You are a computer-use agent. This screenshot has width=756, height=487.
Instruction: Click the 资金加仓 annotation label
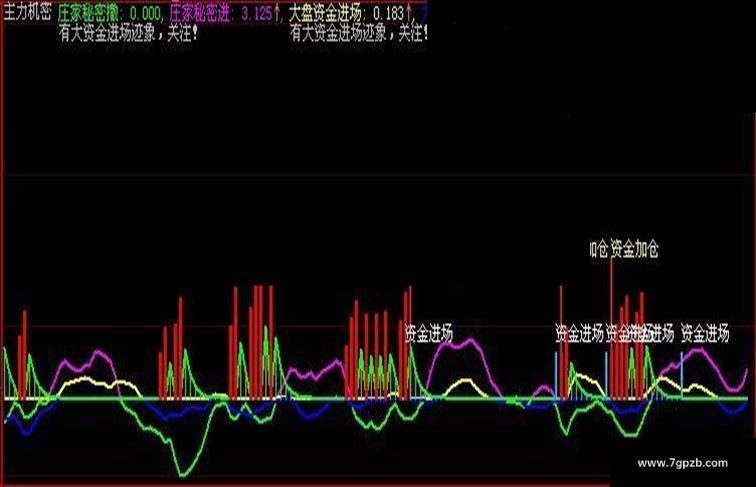click(x=634, y=249)
